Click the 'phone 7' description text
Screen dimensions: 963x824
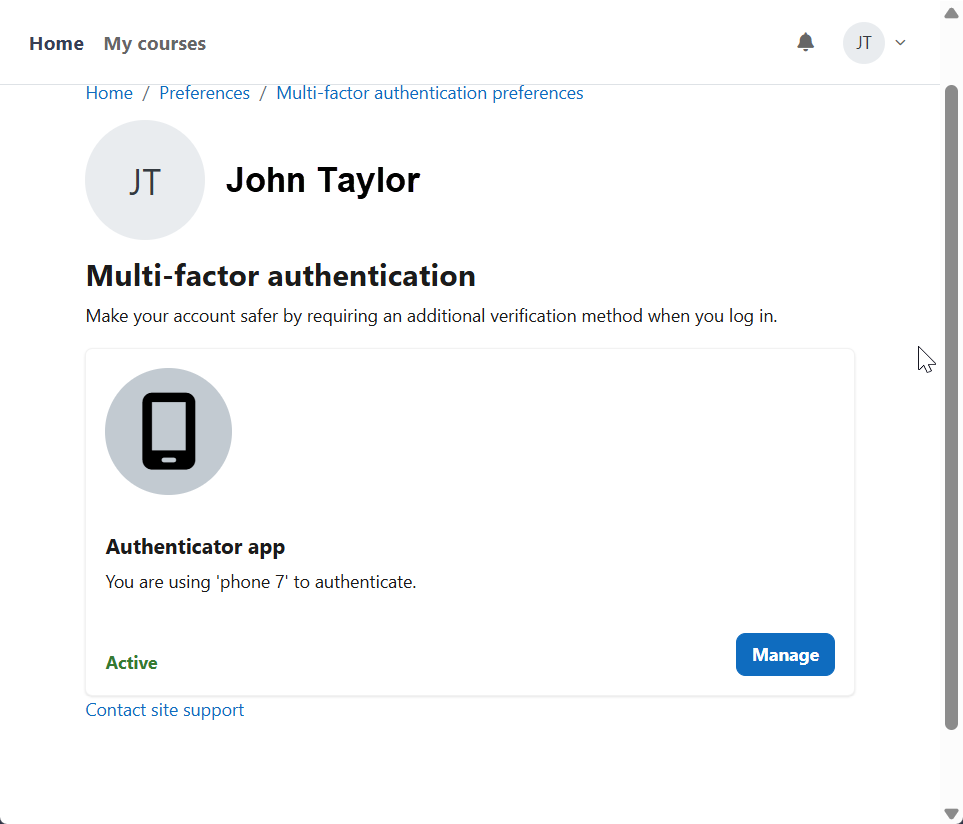(260, 581)
